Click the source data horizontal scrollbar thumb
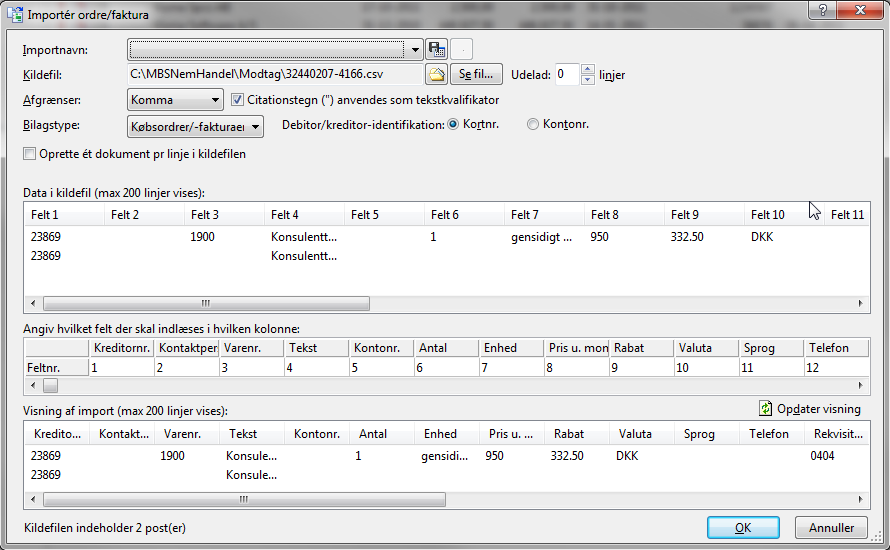The image size is (890, 550). 206,304
